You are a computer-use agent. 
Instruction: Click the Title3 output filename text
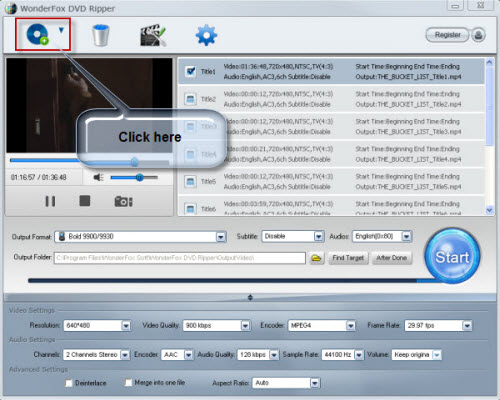point(408,132)
